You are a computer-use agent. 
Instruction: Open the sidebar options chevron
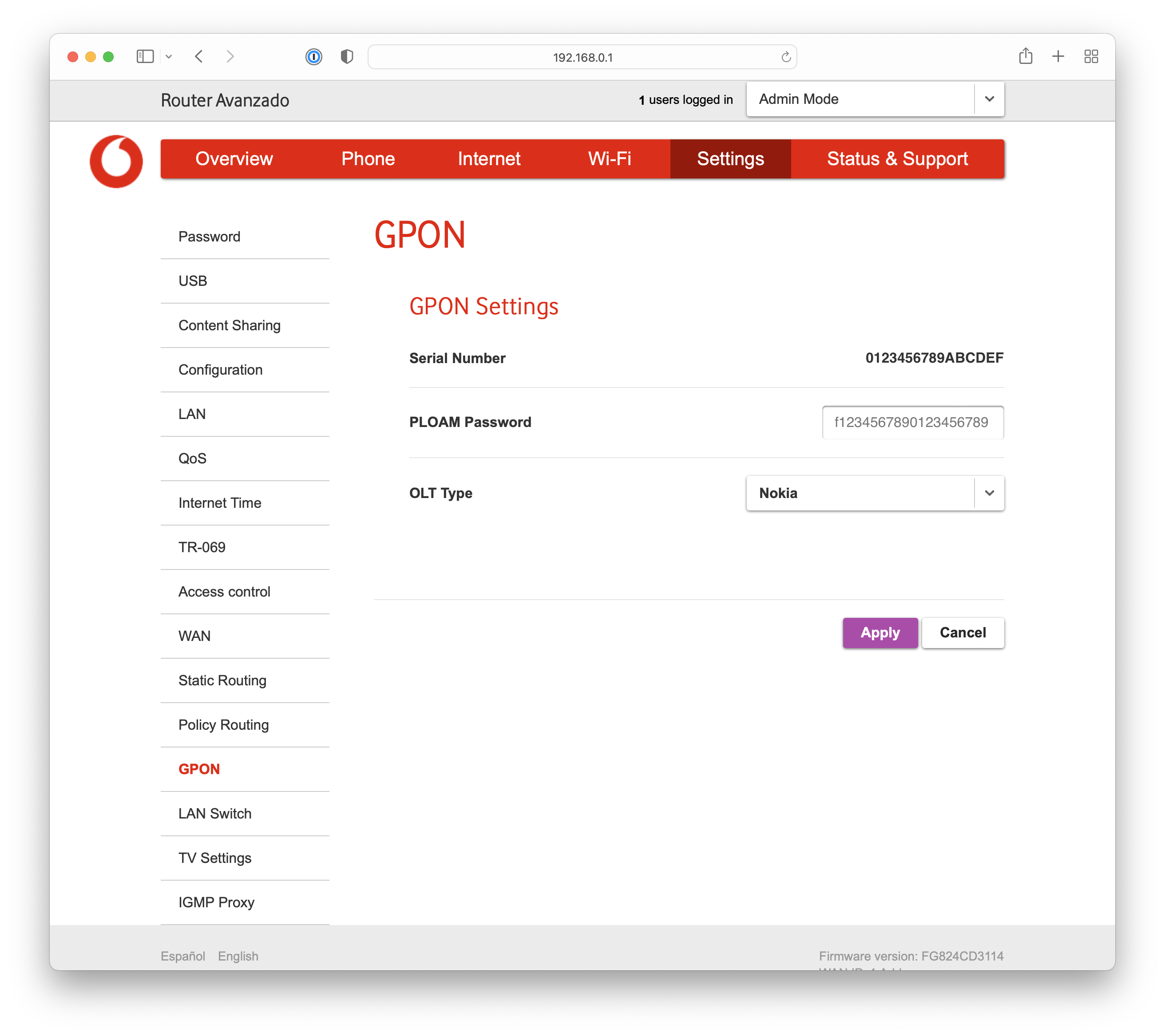[x=169, y=56]
